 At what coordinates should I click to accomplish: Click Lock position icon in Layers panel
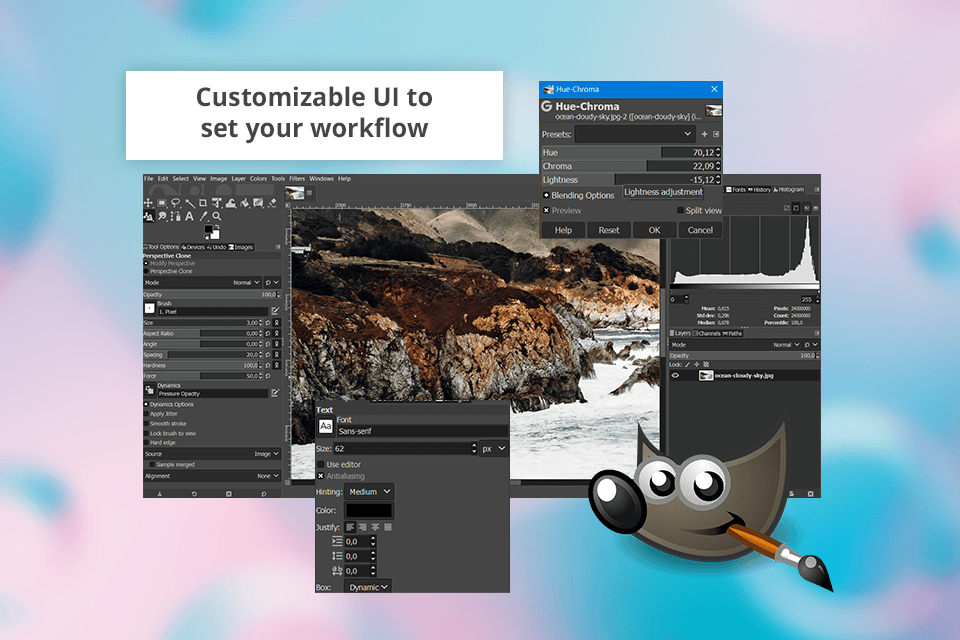[x=697, y=364]
